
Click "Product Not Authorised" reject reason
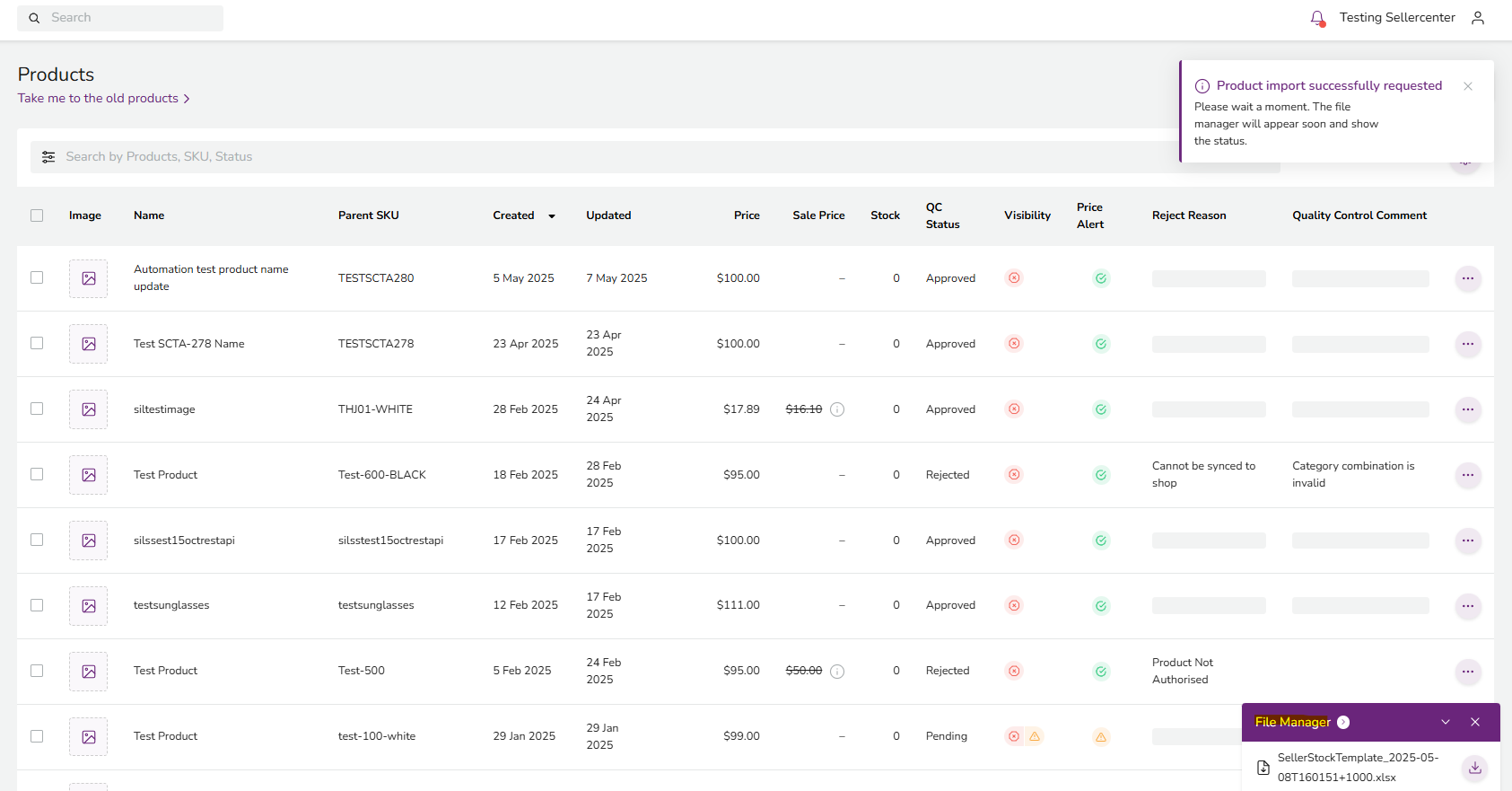1183,672
